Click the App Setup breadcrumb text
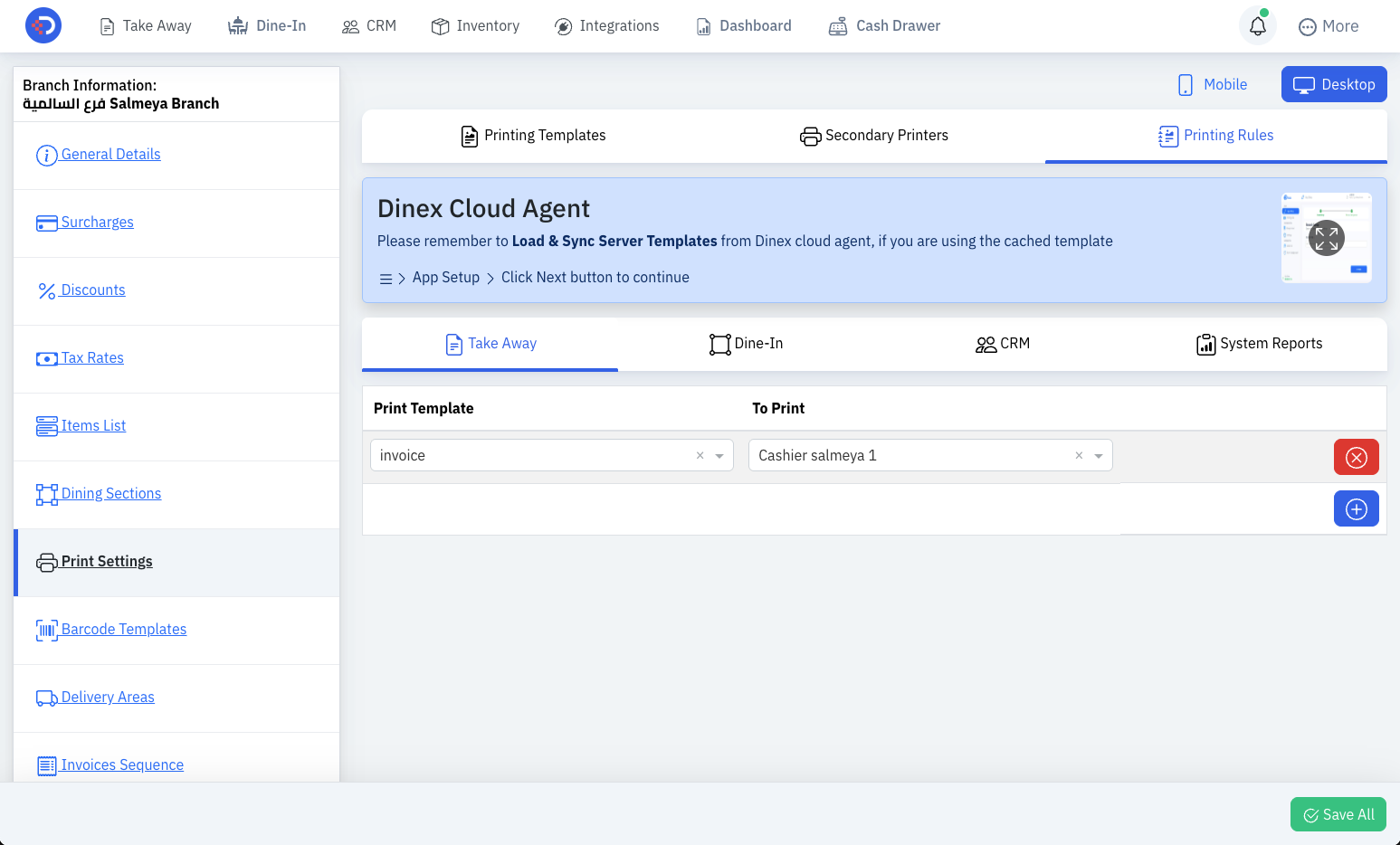This screenshot has height=845, width=1400. click(446, 278)
